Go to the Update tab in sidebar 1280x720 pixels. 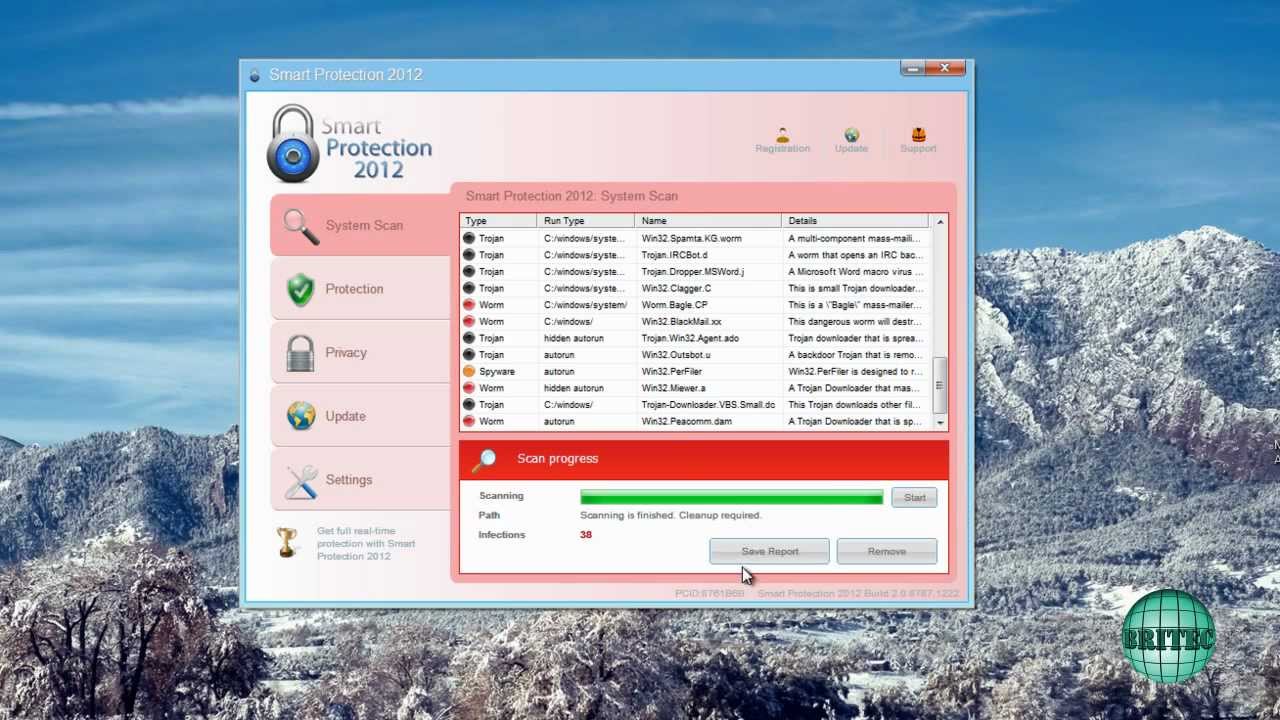click(361, 416)
